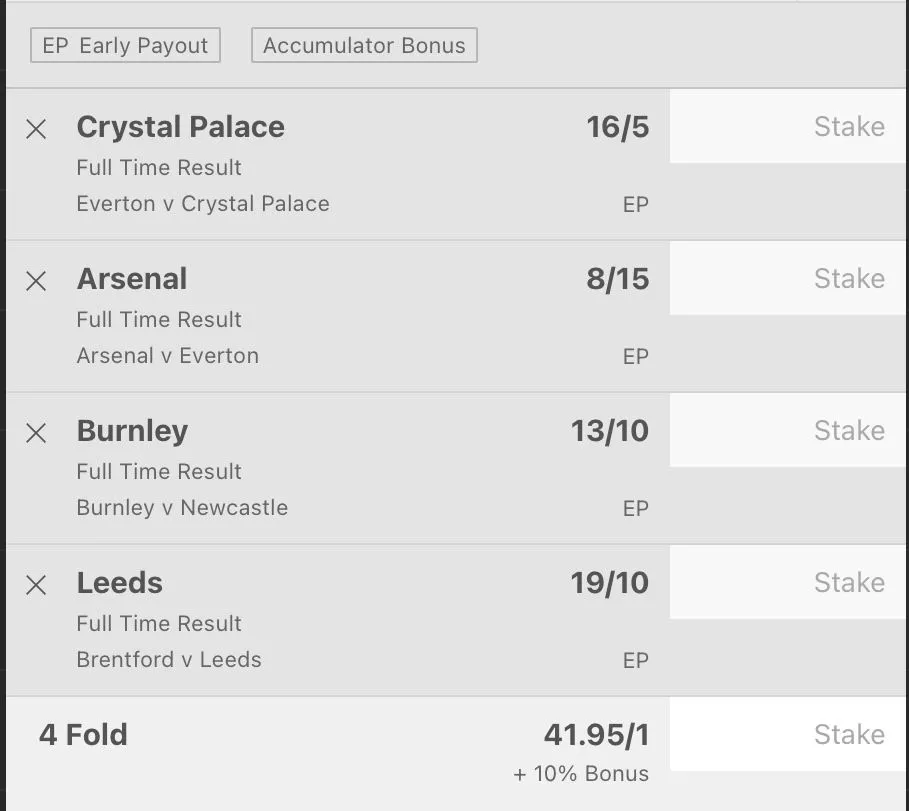Remove the Arsenal selection from betslip
This screenshot has width=909, height=811.
click(36, 280)
